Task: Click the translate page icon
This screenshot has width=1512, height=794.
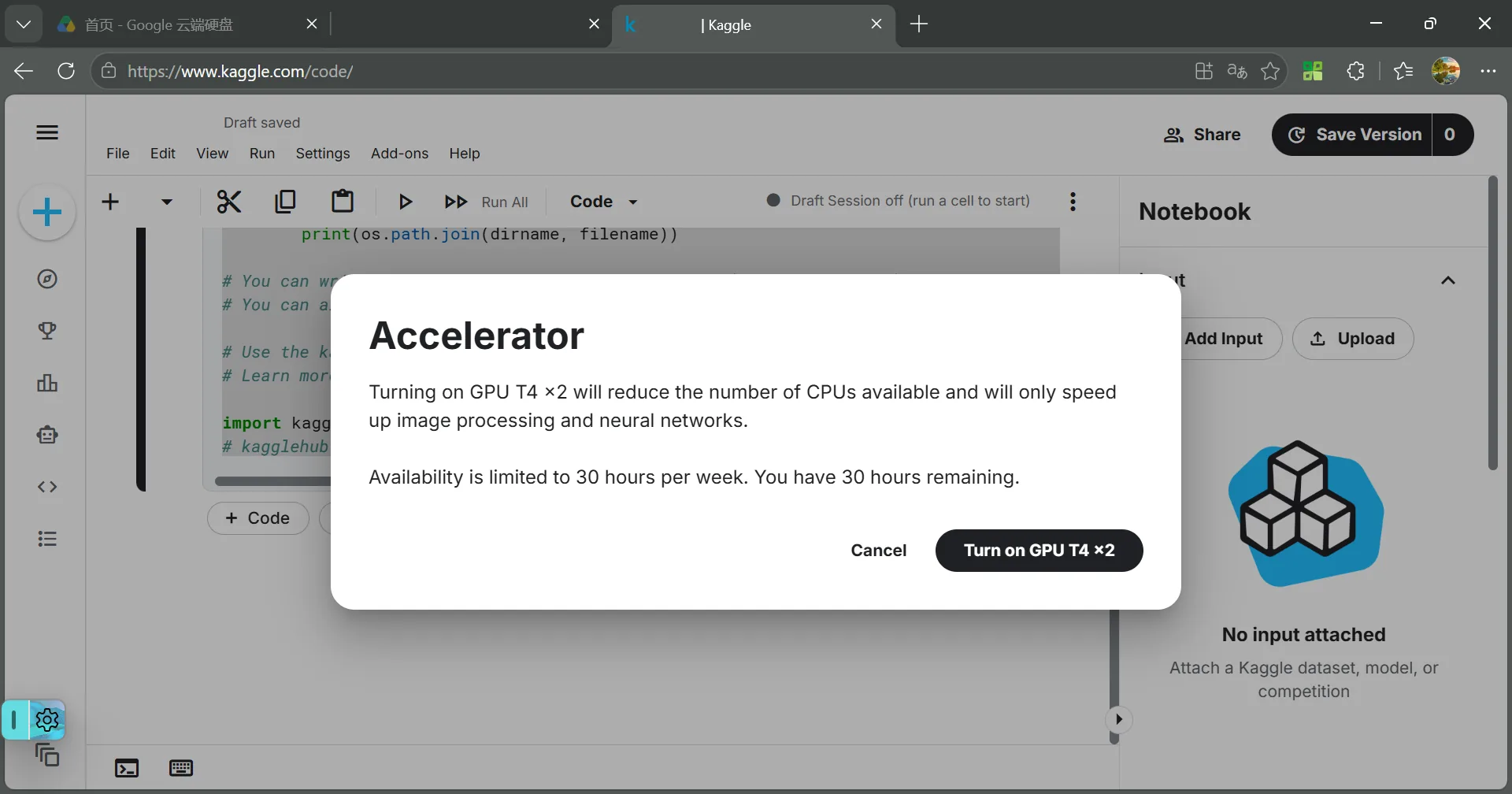Action: [1237, 71]
